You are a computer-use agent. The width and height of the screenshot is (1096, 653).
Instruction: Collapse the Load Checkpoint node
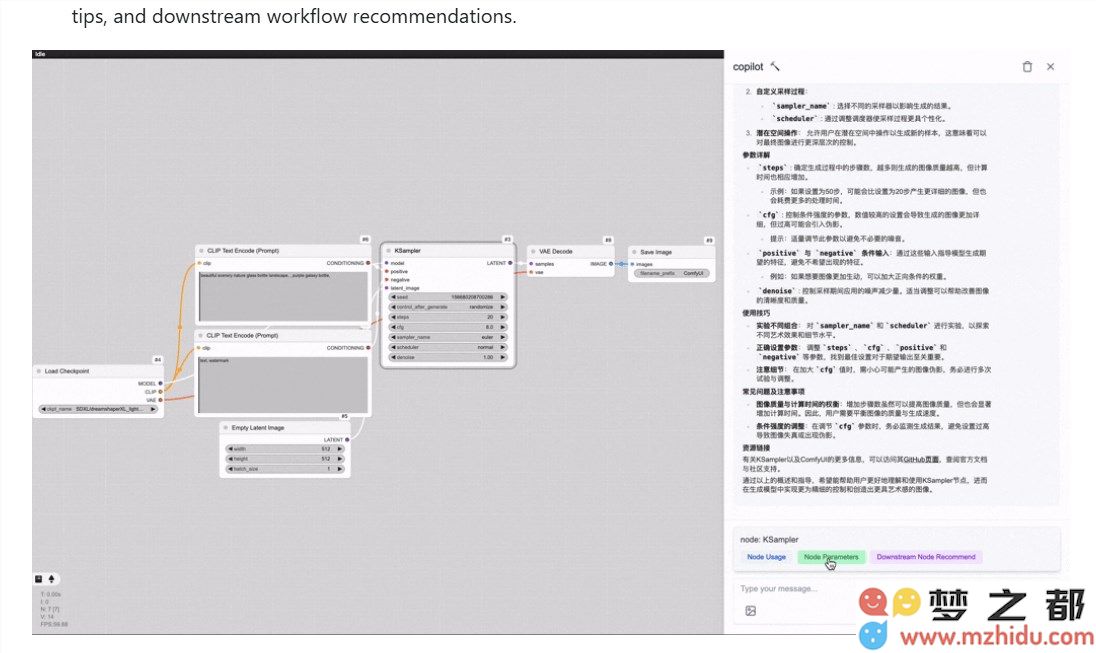(x=39, y=371)
